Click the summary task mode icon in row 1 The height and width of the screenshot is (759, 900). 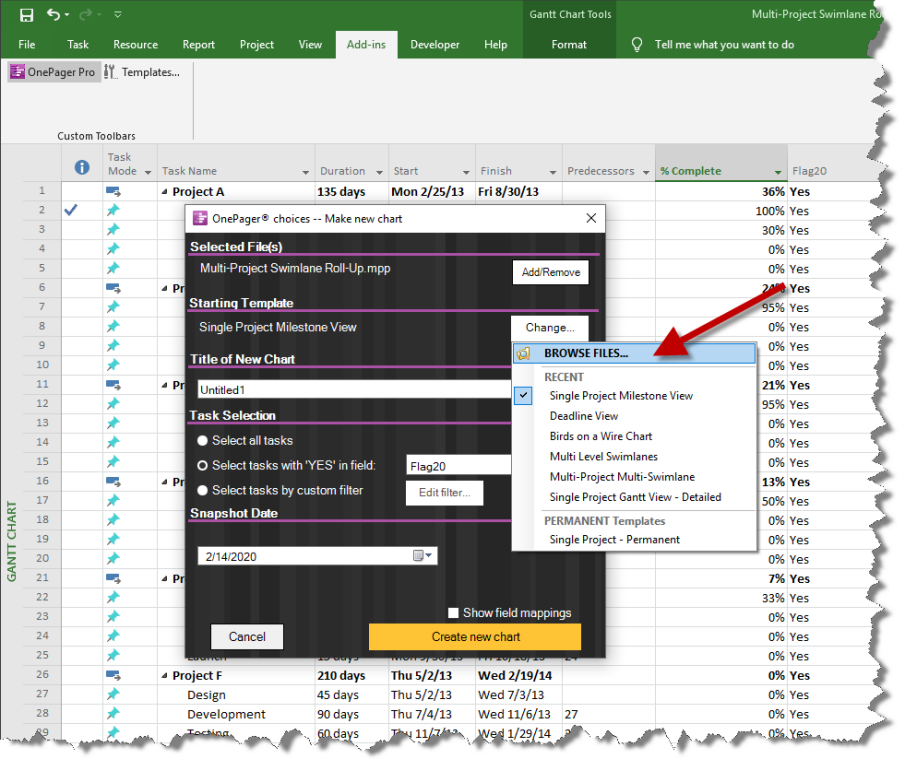pyautogui.click(x=113, y=191)
